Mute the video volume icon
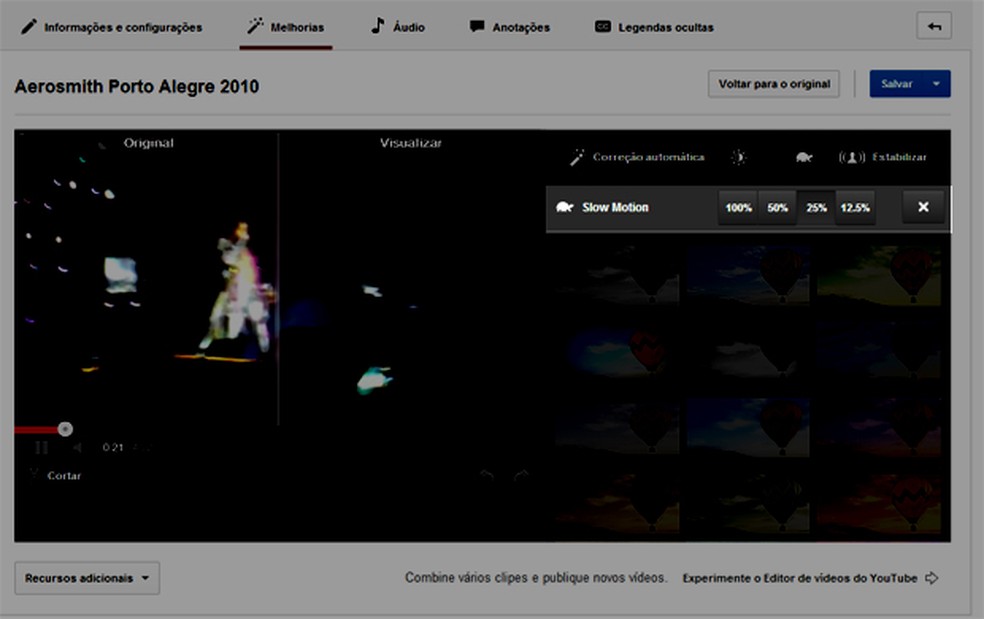 pos(77,448)
